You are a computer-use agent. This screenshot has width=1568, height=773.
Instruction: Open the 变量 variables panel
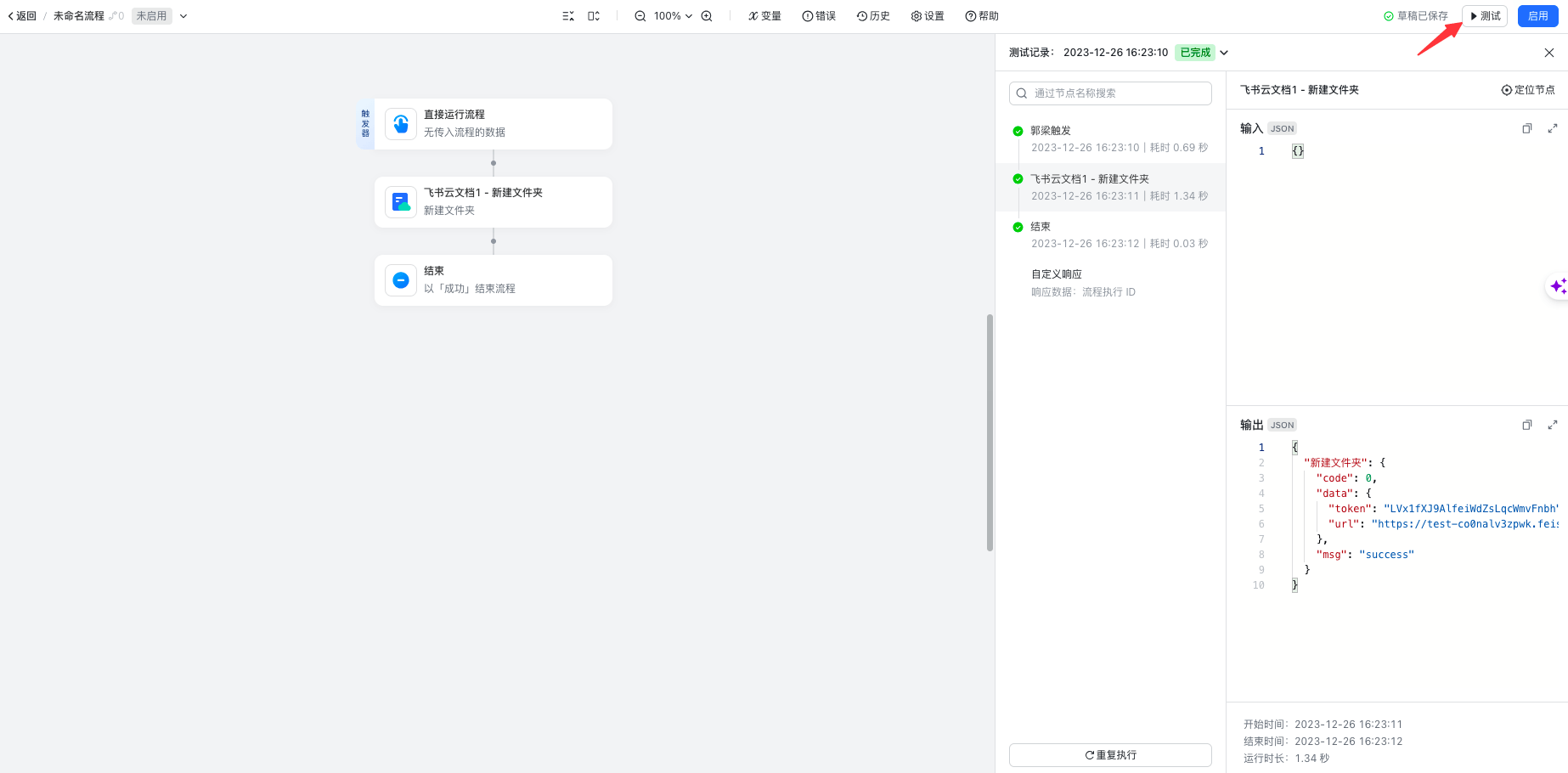764,16
